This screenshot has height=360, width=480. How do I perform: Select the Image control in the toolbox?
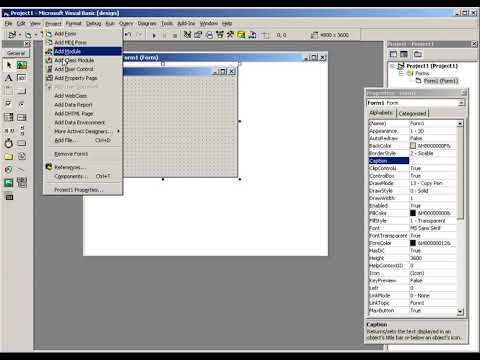tap(9, 182)
